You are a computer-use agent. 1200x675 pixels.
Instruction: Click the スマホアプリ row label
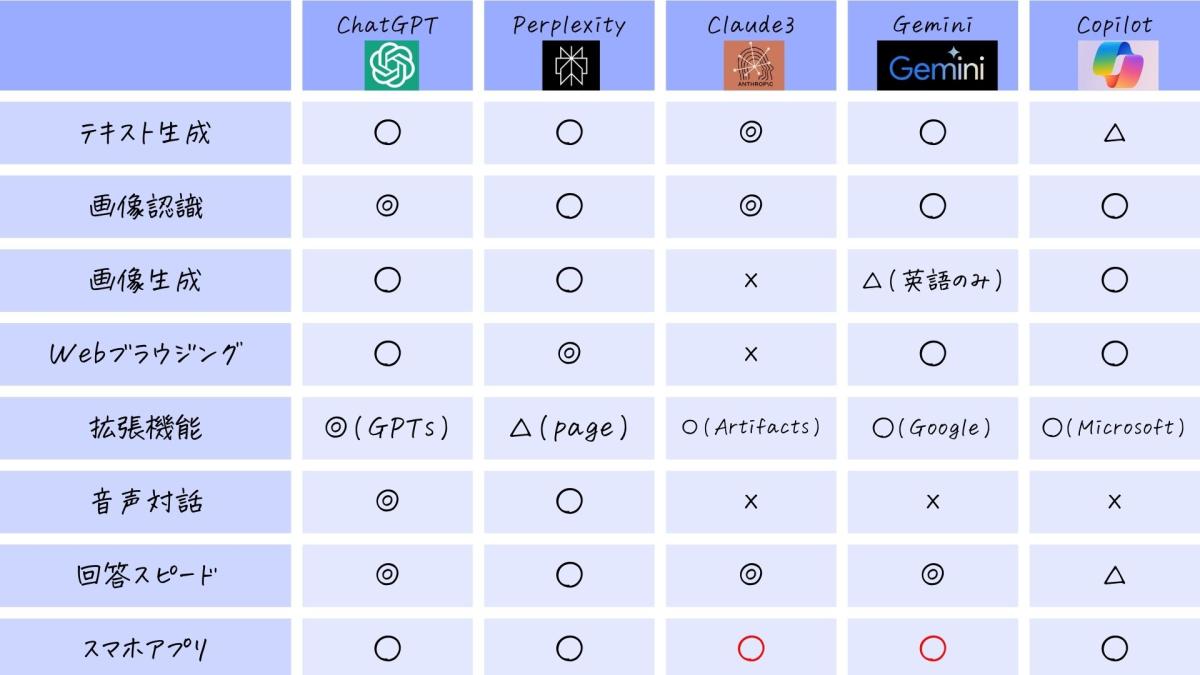(x=146, y=649)
